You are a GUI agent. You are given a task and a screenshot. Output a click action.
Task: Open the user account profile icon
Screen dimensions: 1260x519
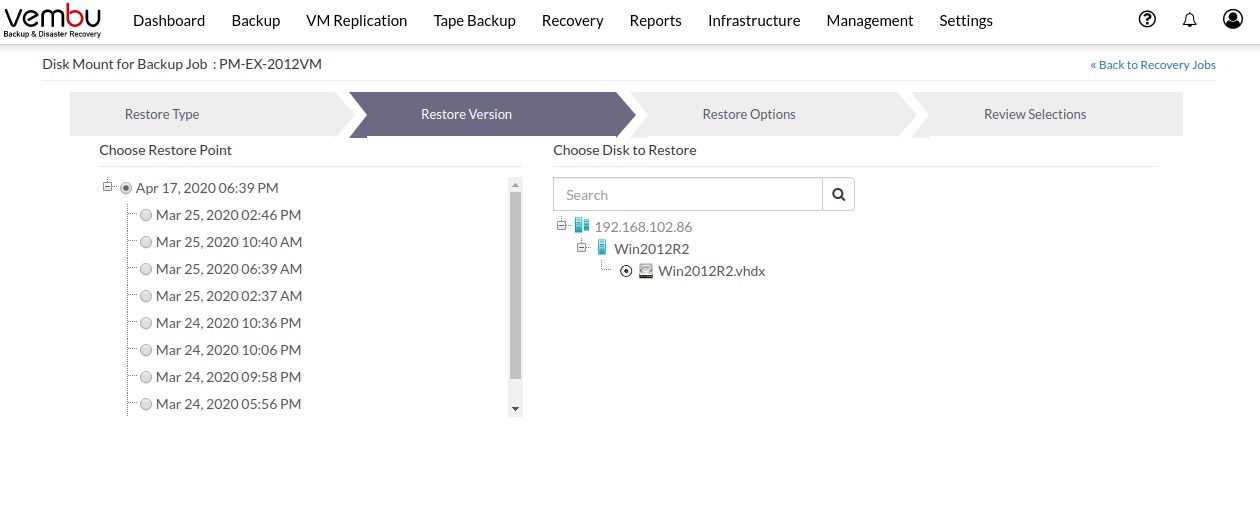click(1232, 19)
